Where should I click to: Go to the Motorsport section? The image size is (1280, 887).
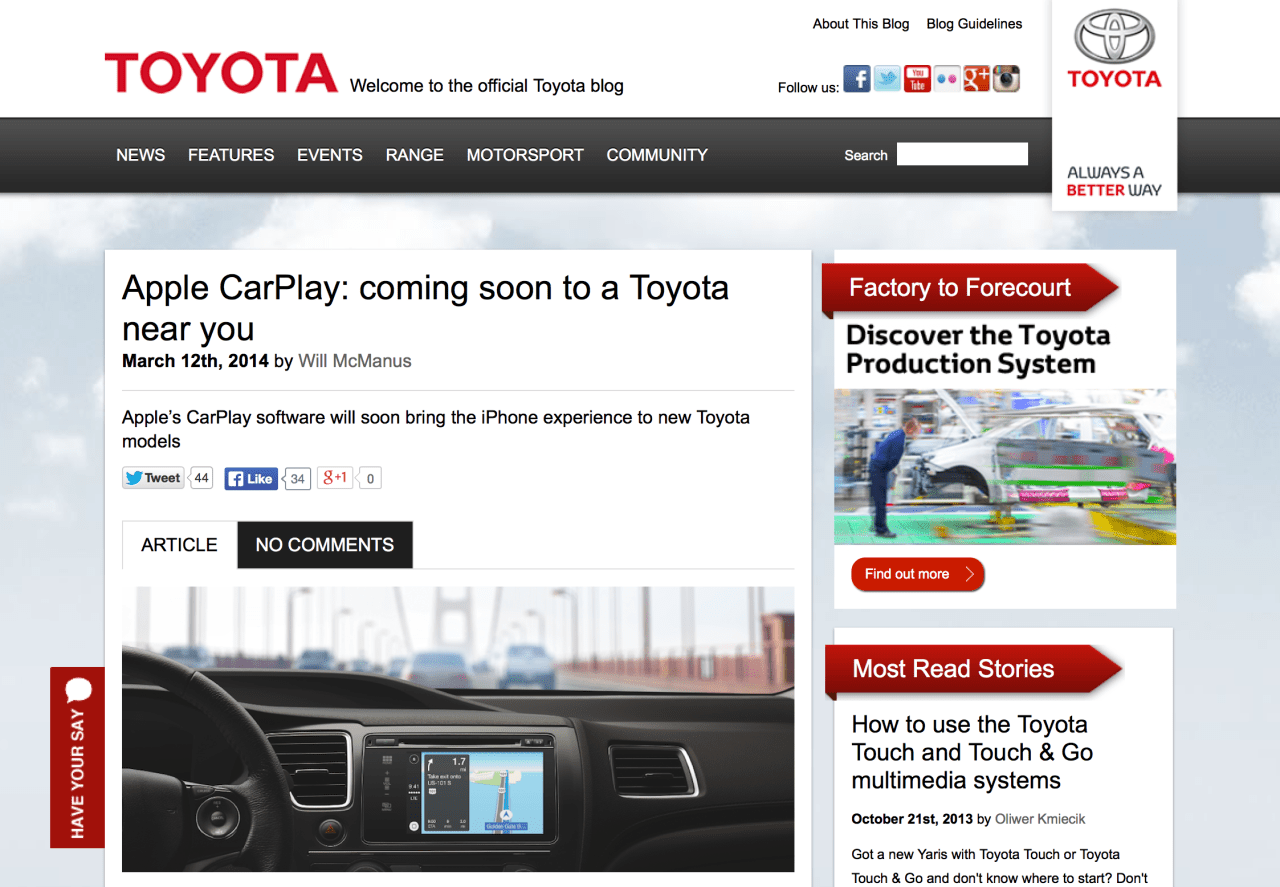click(525, 155)
